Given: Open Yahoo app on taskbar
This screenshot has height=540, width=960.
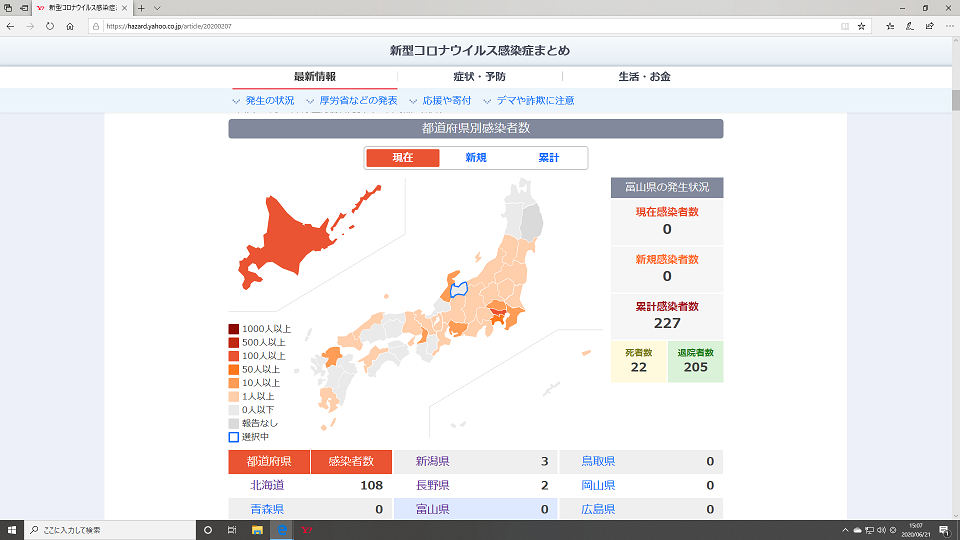Looking at the screenshot, I should click(306, 530).
